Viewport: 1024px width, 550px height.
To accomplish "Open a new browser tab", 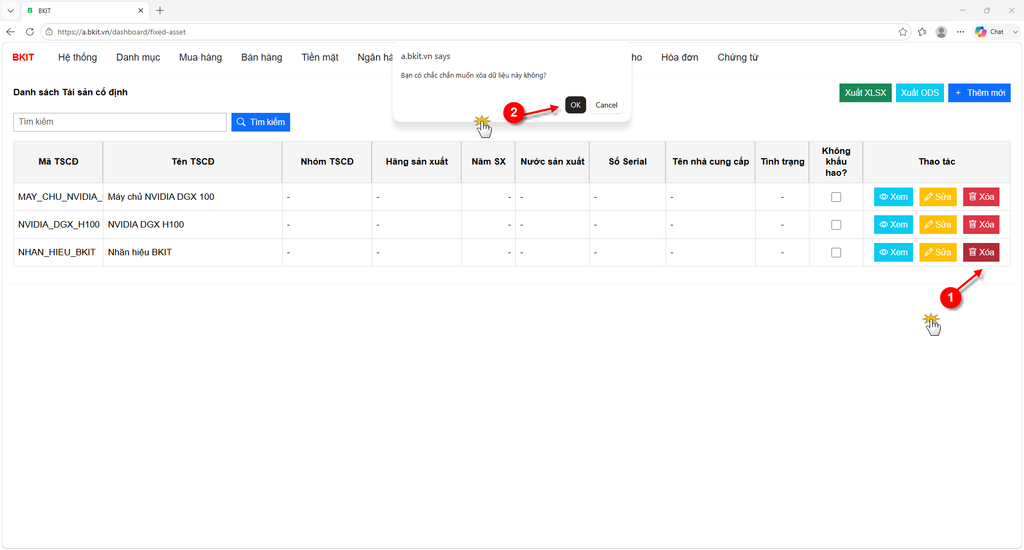I will point(159,10).
